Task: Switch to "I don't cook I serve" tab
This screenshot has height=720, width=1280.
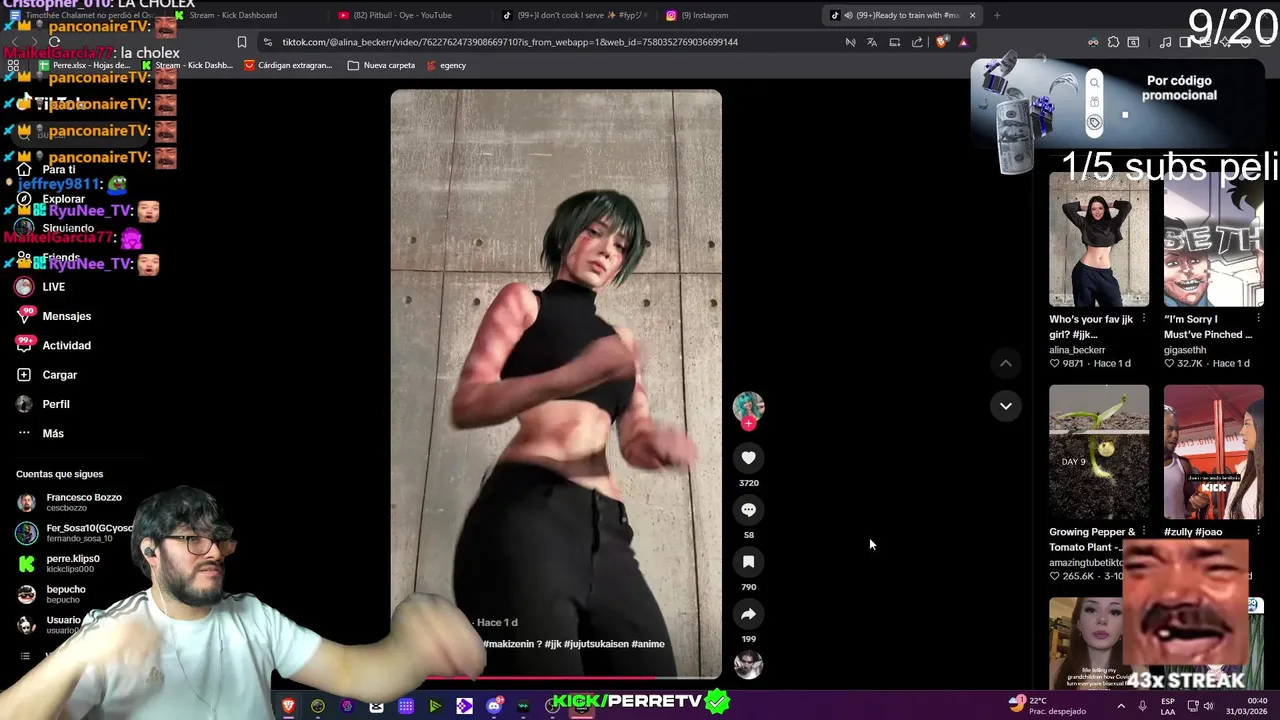Action: (x=575, y=15)
